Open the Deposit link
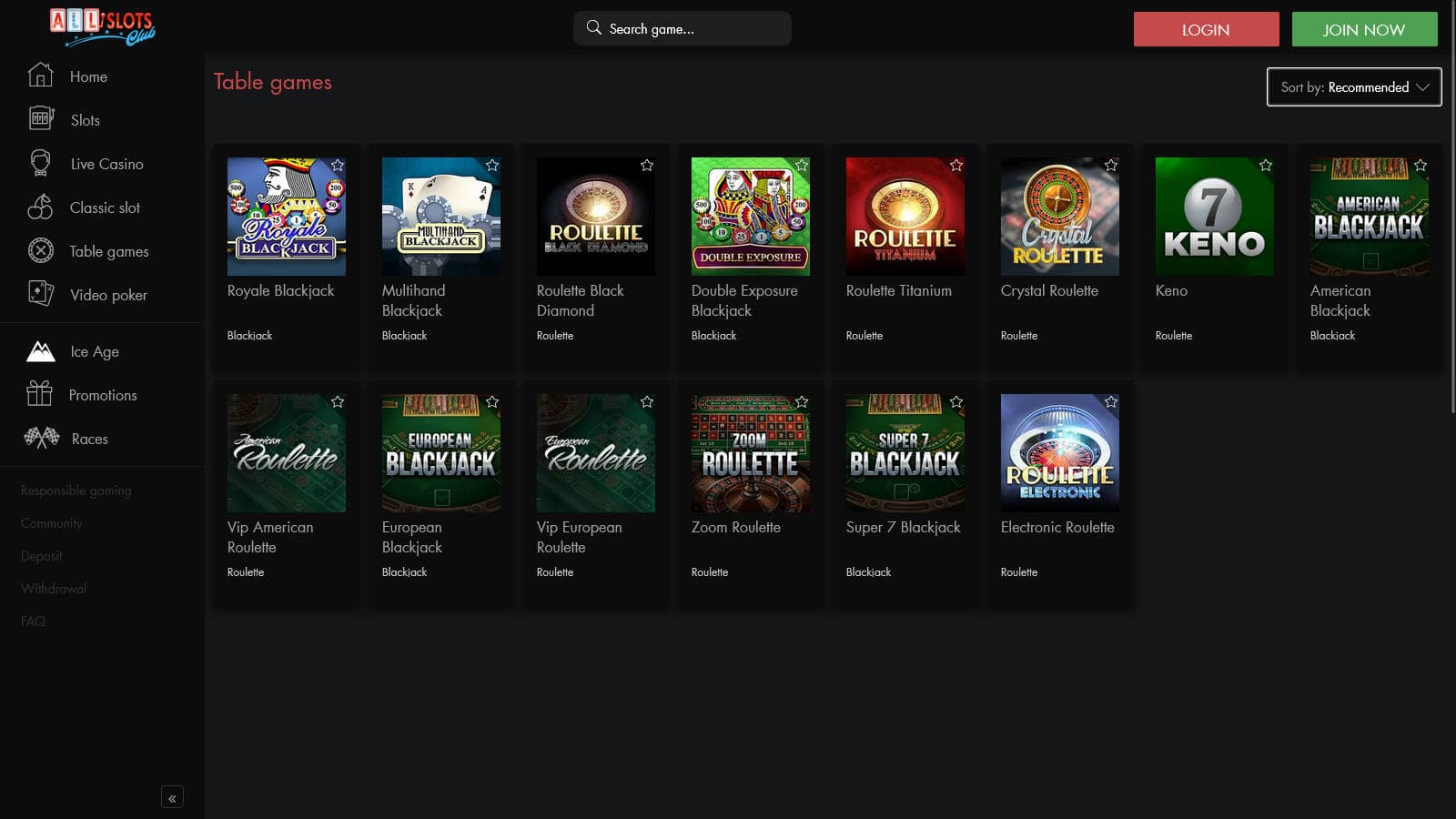This screenshot has height=819, width=1456. [x=42, y=556]
